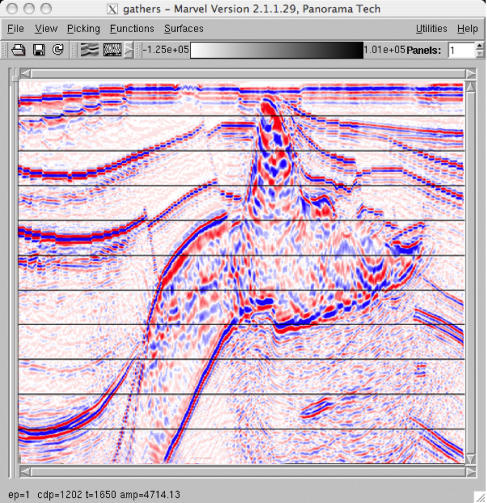The image size is (487, 503).
Task: Select the wiggle trace display icon
Action: 112,50
